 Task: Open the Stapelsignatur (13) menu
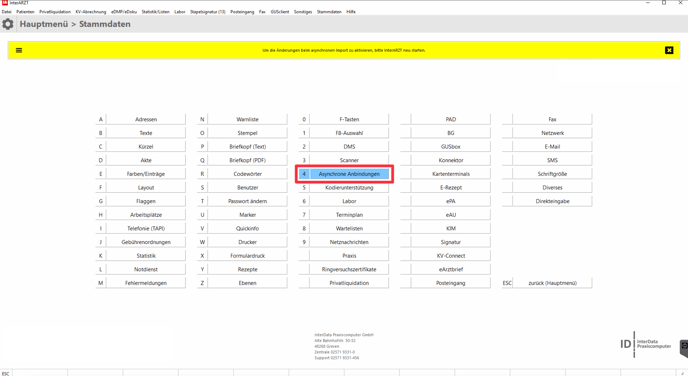point(208,12)
